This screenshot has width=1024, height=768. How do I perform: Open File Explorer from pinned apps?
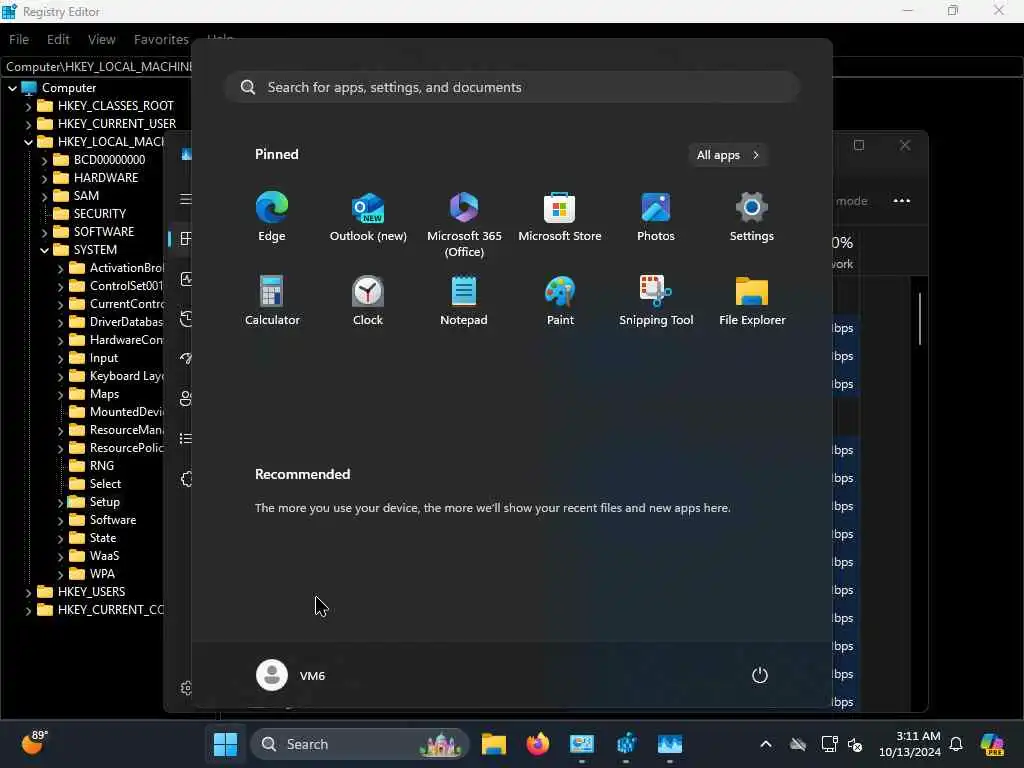pyautogui.click(x=752, y=301)
